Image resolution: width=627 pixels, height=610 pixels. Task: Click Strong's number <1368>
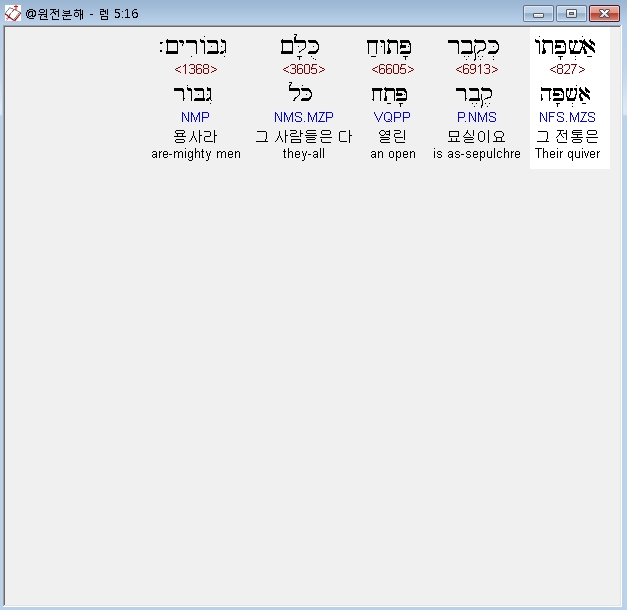pos(196,69)
